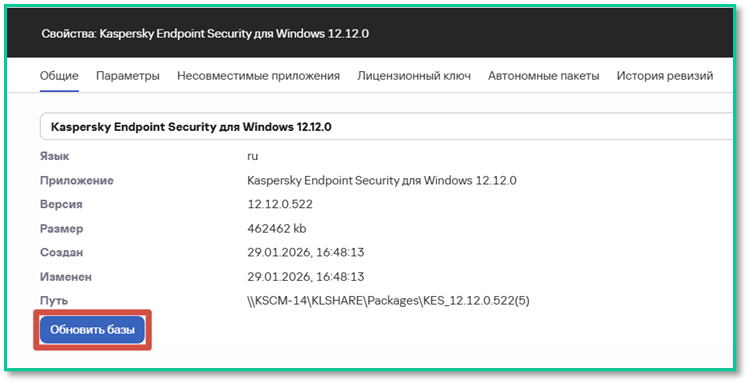Select the Приложение value text
The image size is (749, 384).
pos(382,181)
